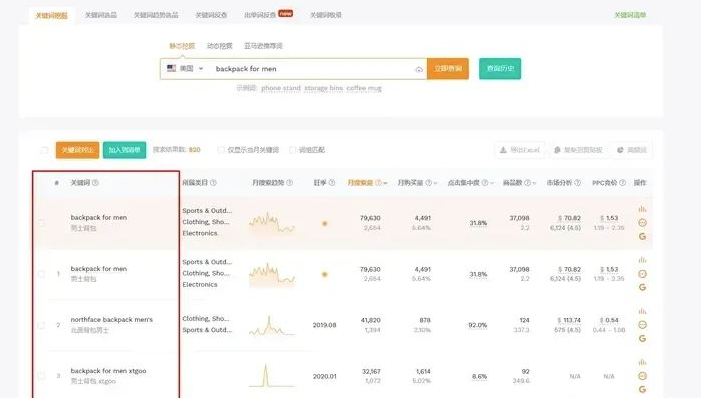Click trend sparkline for backpack for men xtgoo
The height and width of the screenshot is (398, 701).
pyautogui.click(x=272, y=376)
